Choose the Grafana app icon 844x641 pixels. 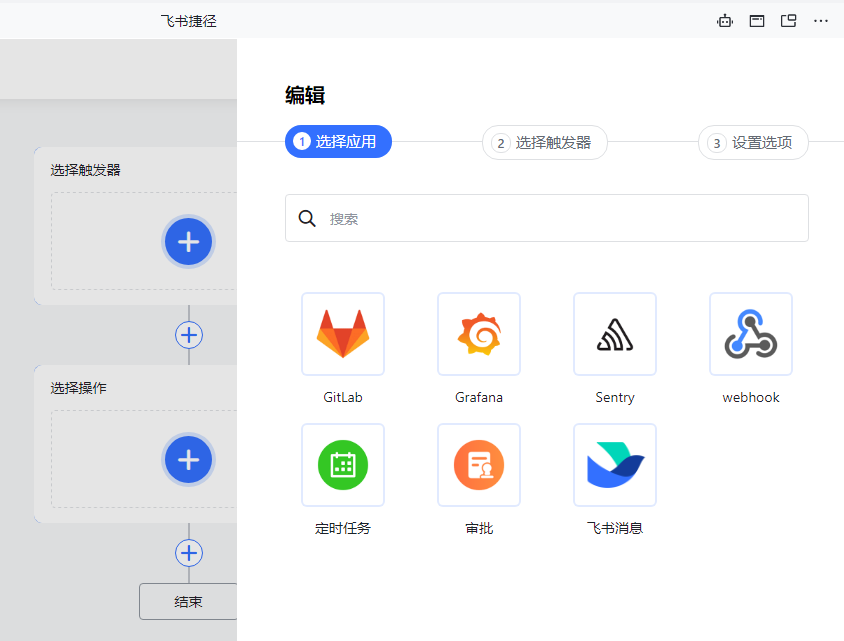[x=479, y=334]
